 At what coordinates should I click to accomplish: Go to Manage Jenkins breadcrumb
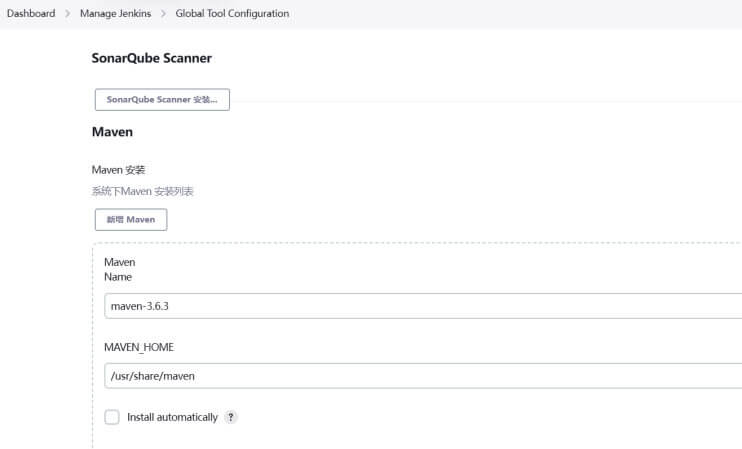click(x=115, y=13)
